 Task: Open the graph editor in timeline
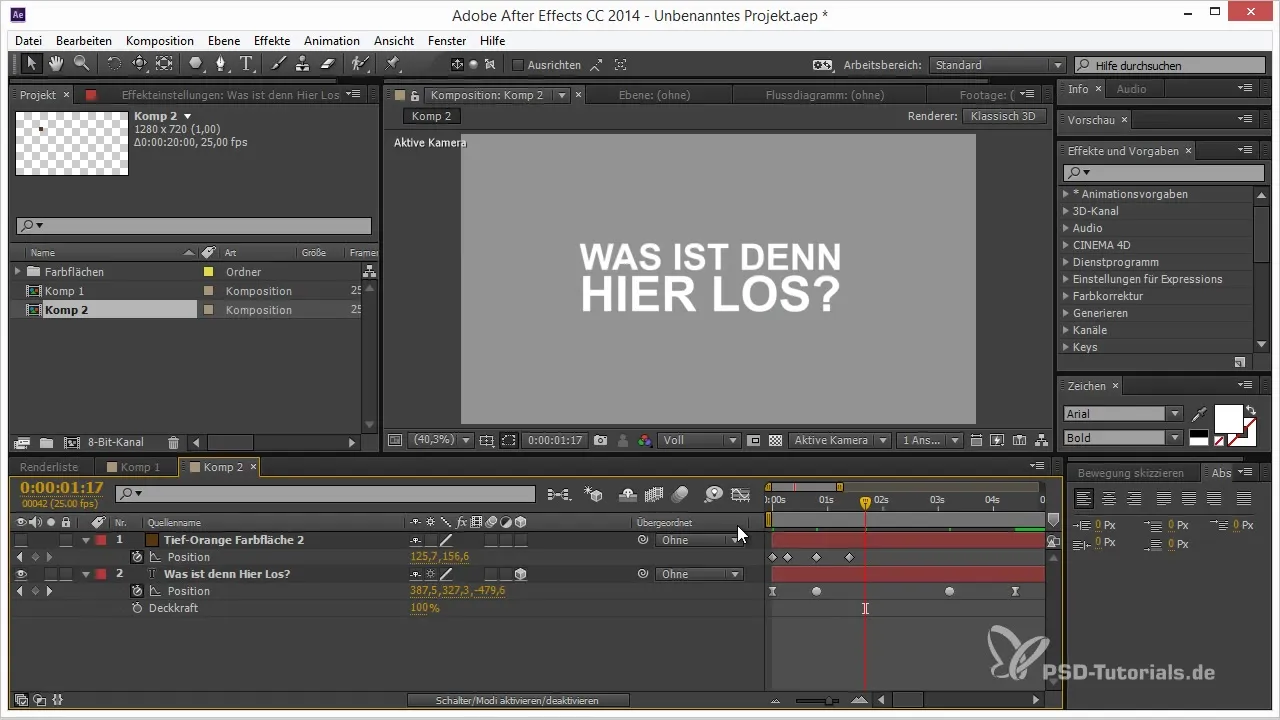point(741,494)
